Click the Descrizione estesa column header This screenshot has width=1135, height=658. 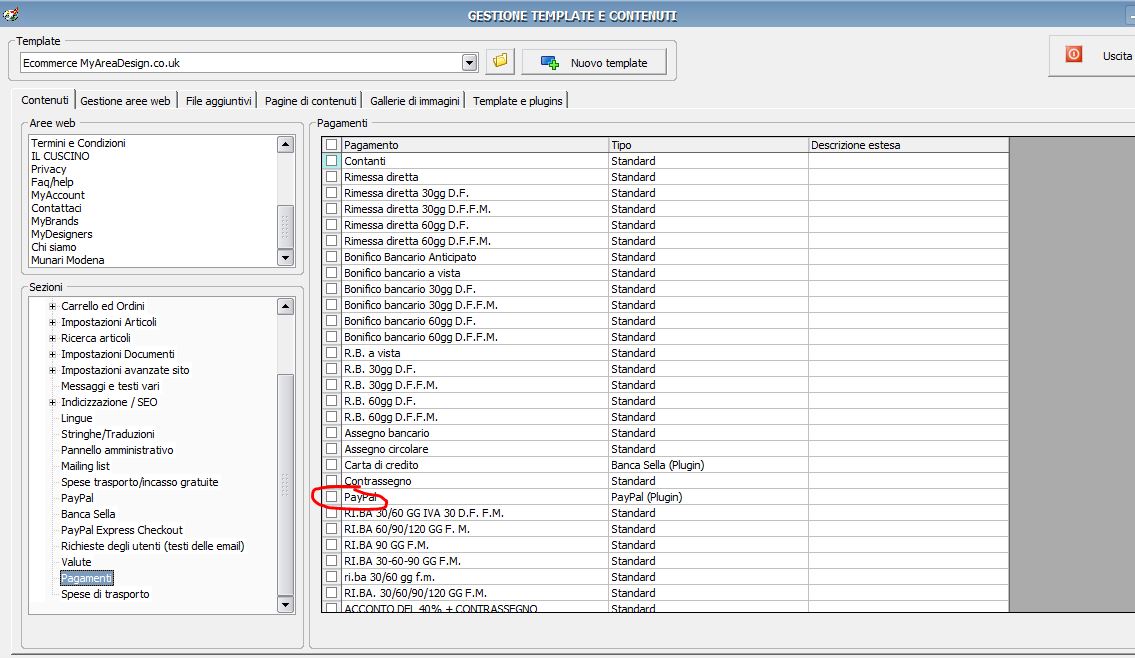tap(908, 145)
